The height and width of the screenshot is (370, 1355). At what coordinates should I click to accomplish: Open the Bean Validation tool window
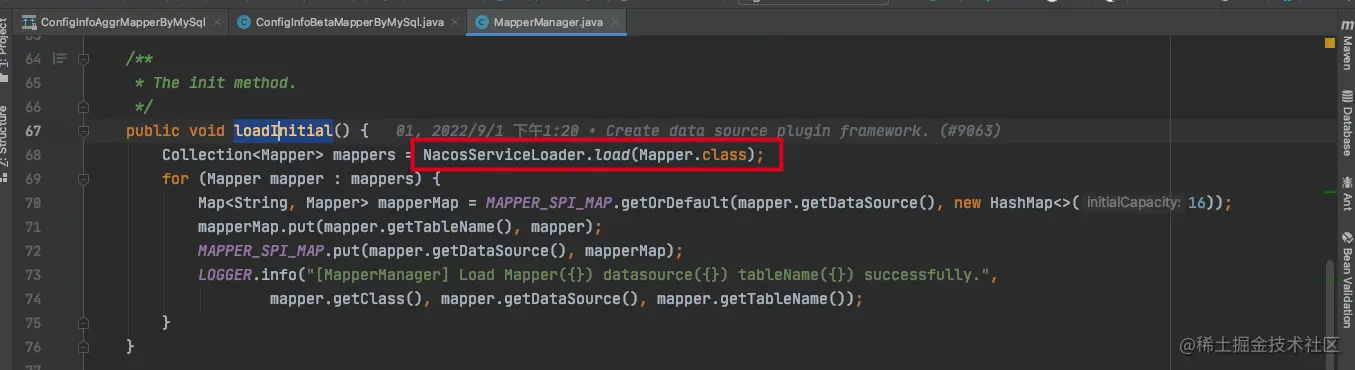pyautogui.click(x=1346, y=280)
